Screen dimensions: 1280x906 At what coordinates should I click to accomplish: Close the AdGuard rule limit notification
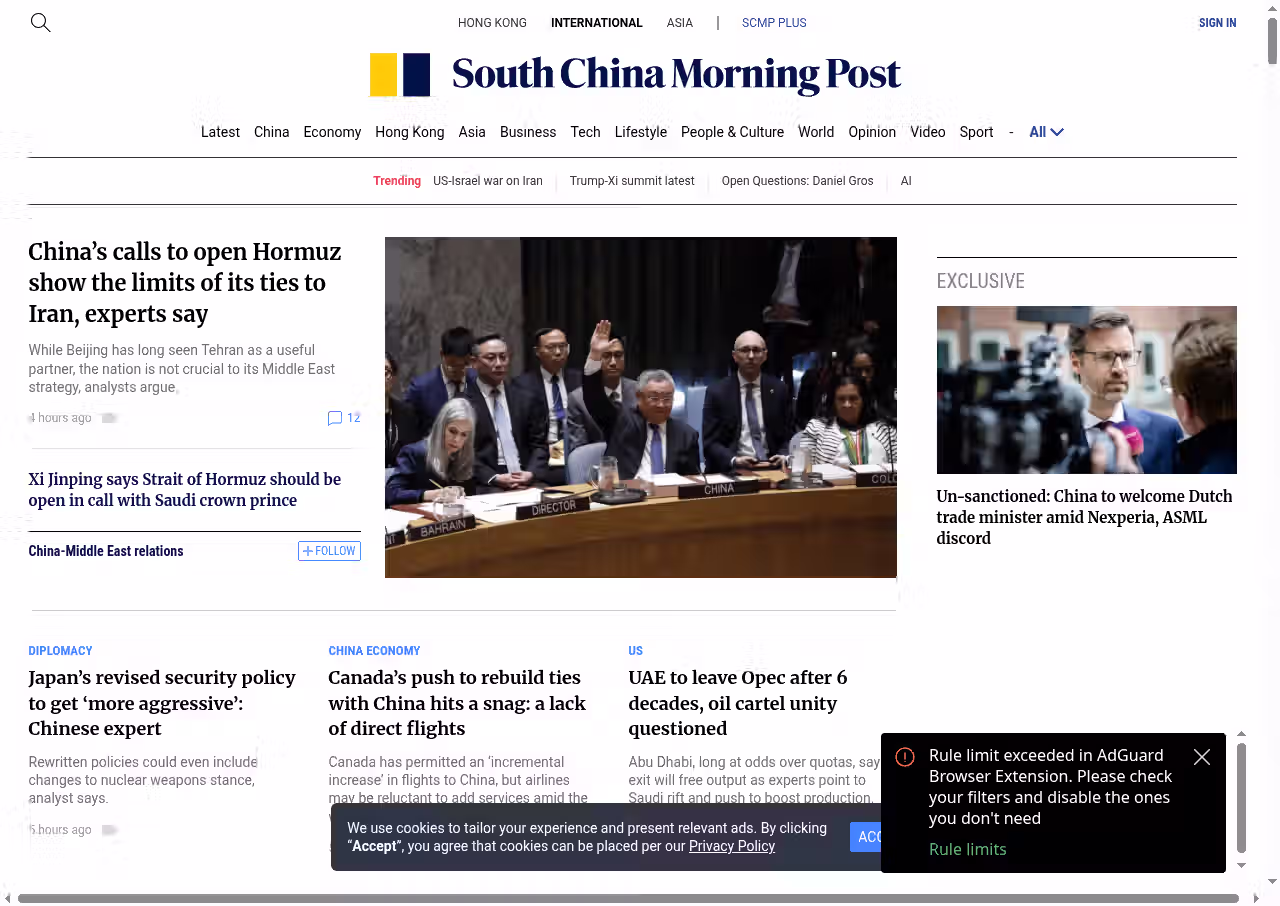[x=1202, y=757]
